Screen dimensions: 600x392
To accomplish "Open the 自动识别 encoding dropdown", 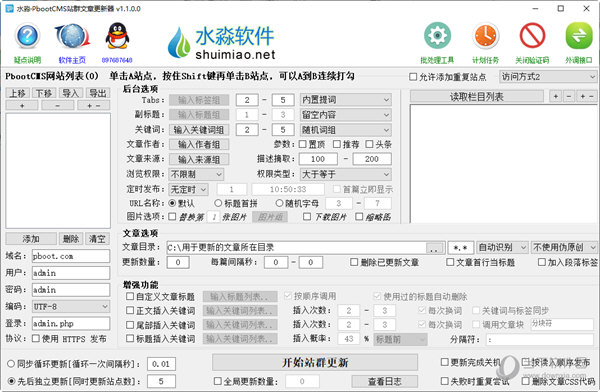I will pos(502,248).
